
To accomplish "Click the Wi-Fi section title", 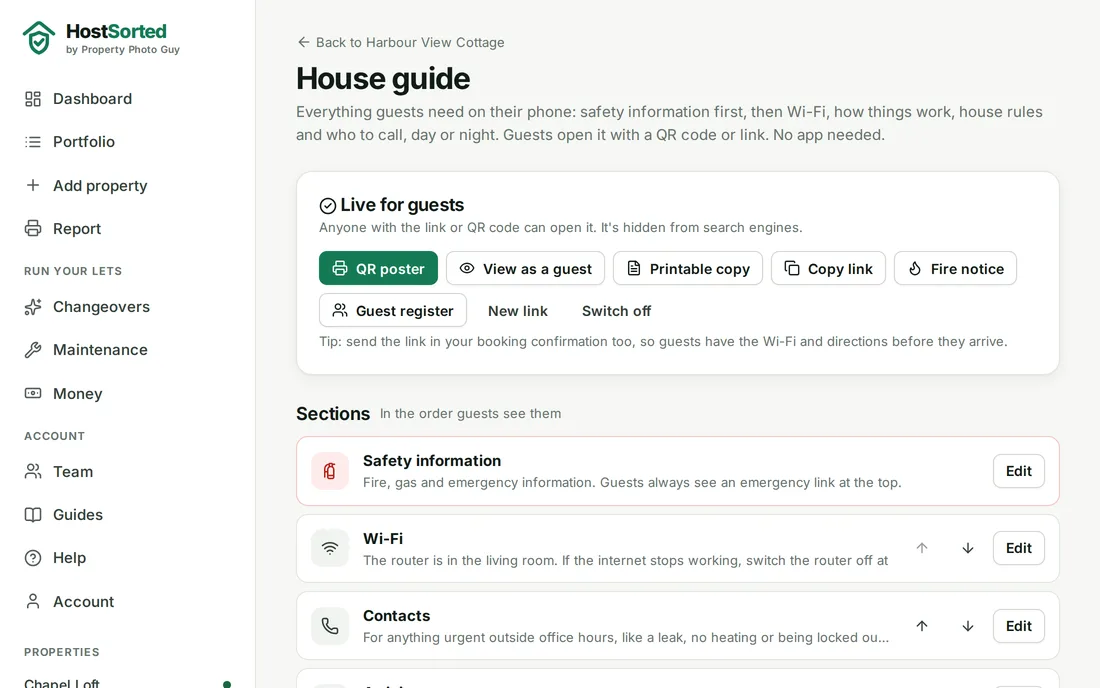I will [x=383, y=539].
